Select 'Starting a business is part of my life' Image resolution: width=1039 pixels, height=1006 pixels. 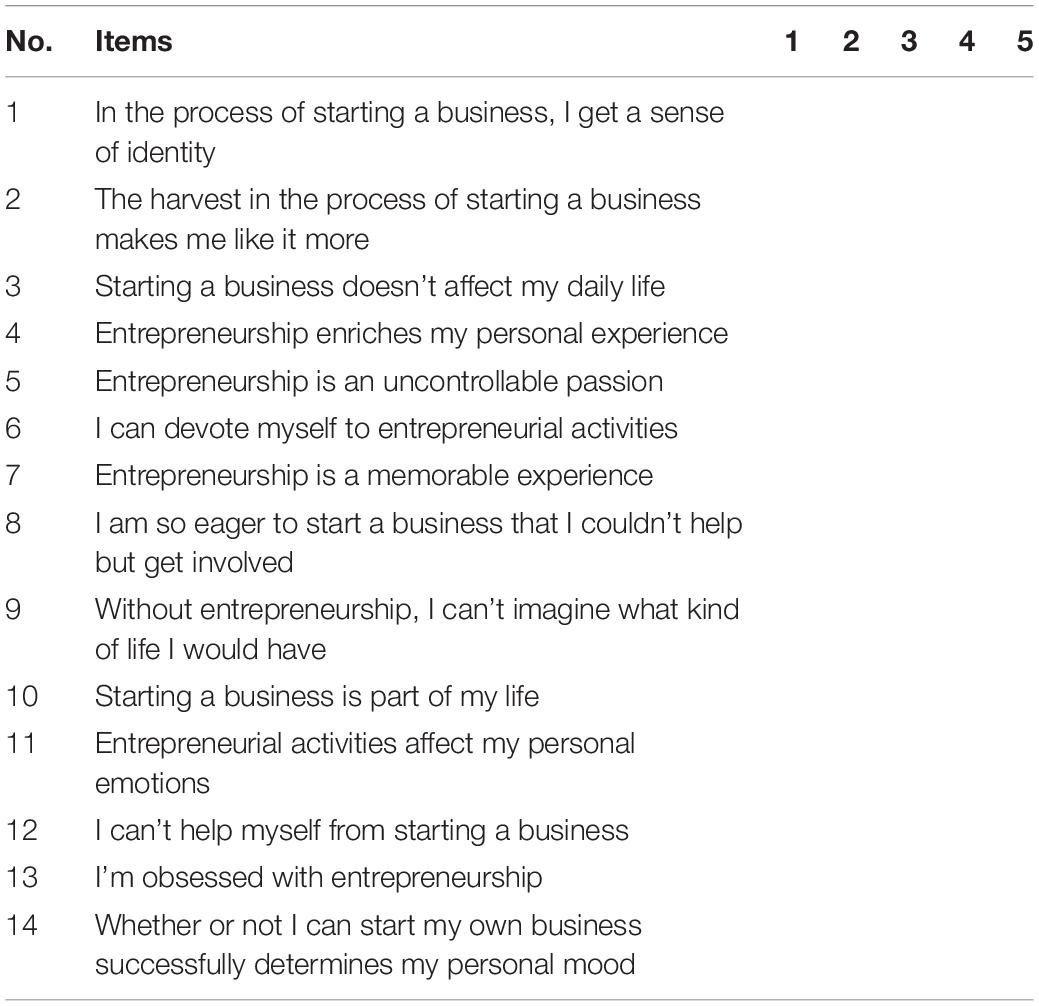(317, 697)
